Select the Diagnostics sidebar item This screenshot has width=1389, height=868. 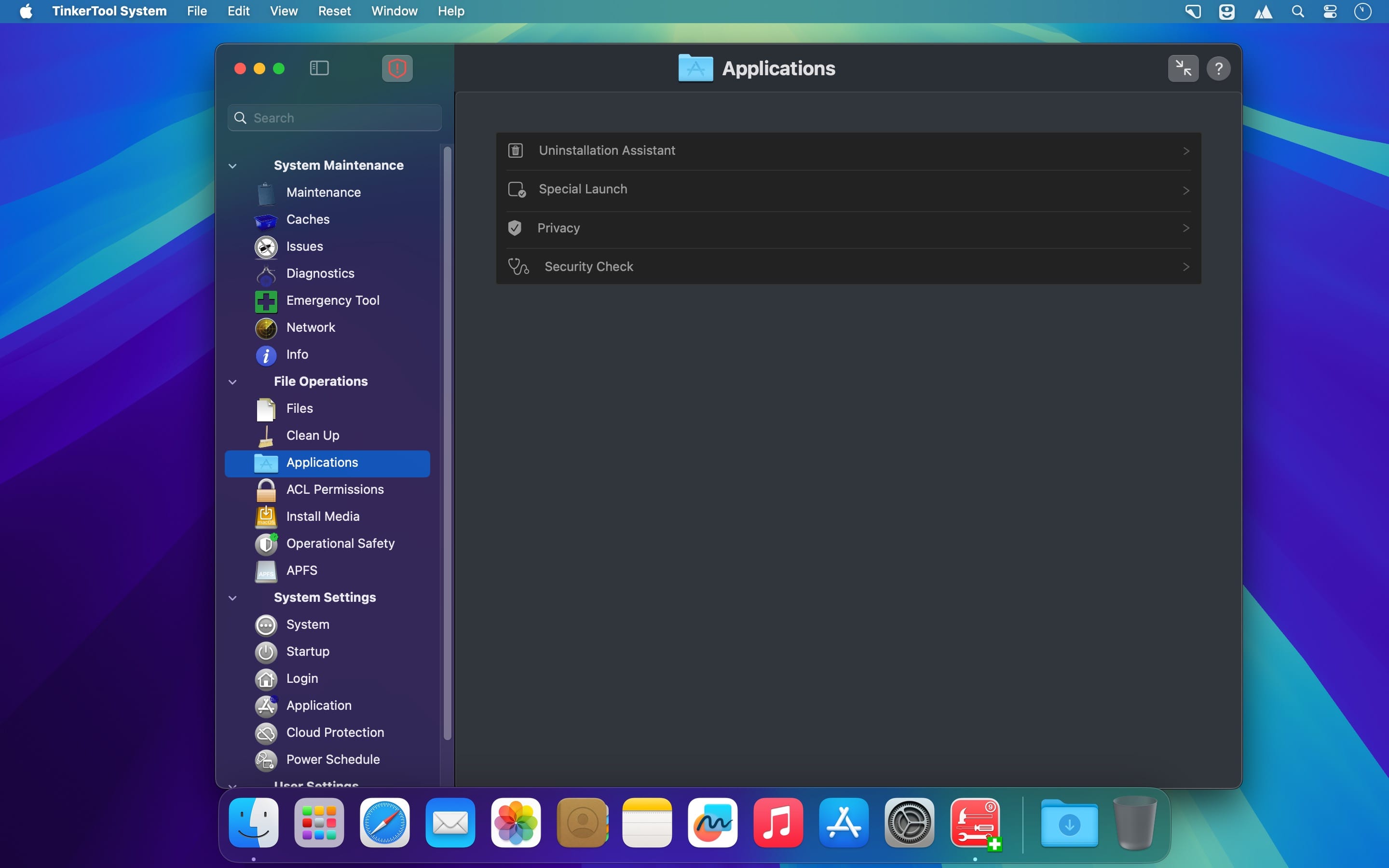click(320, 273)
